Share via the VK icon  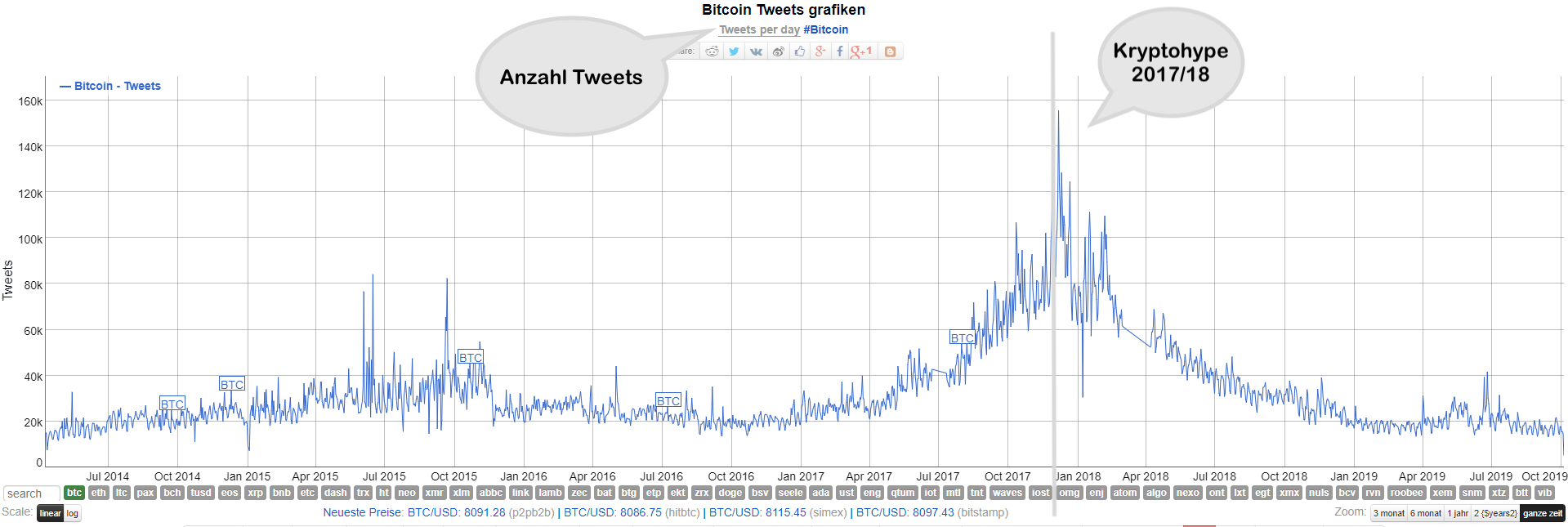756,51
